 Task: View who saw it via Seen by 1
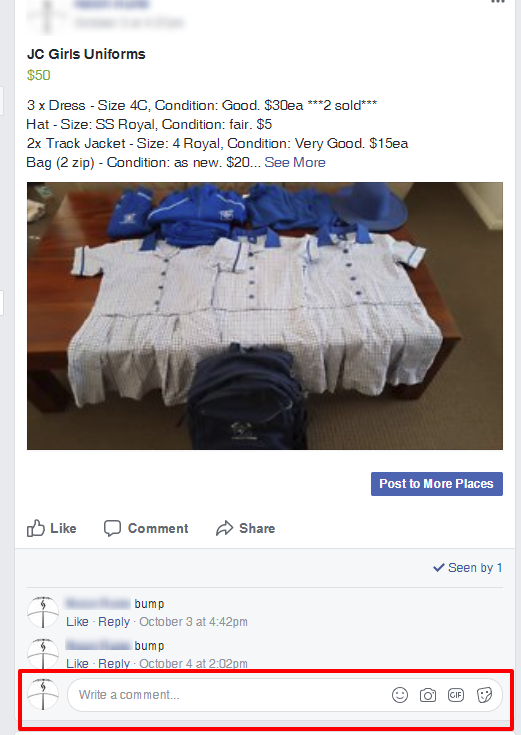[x=468, y=568]
